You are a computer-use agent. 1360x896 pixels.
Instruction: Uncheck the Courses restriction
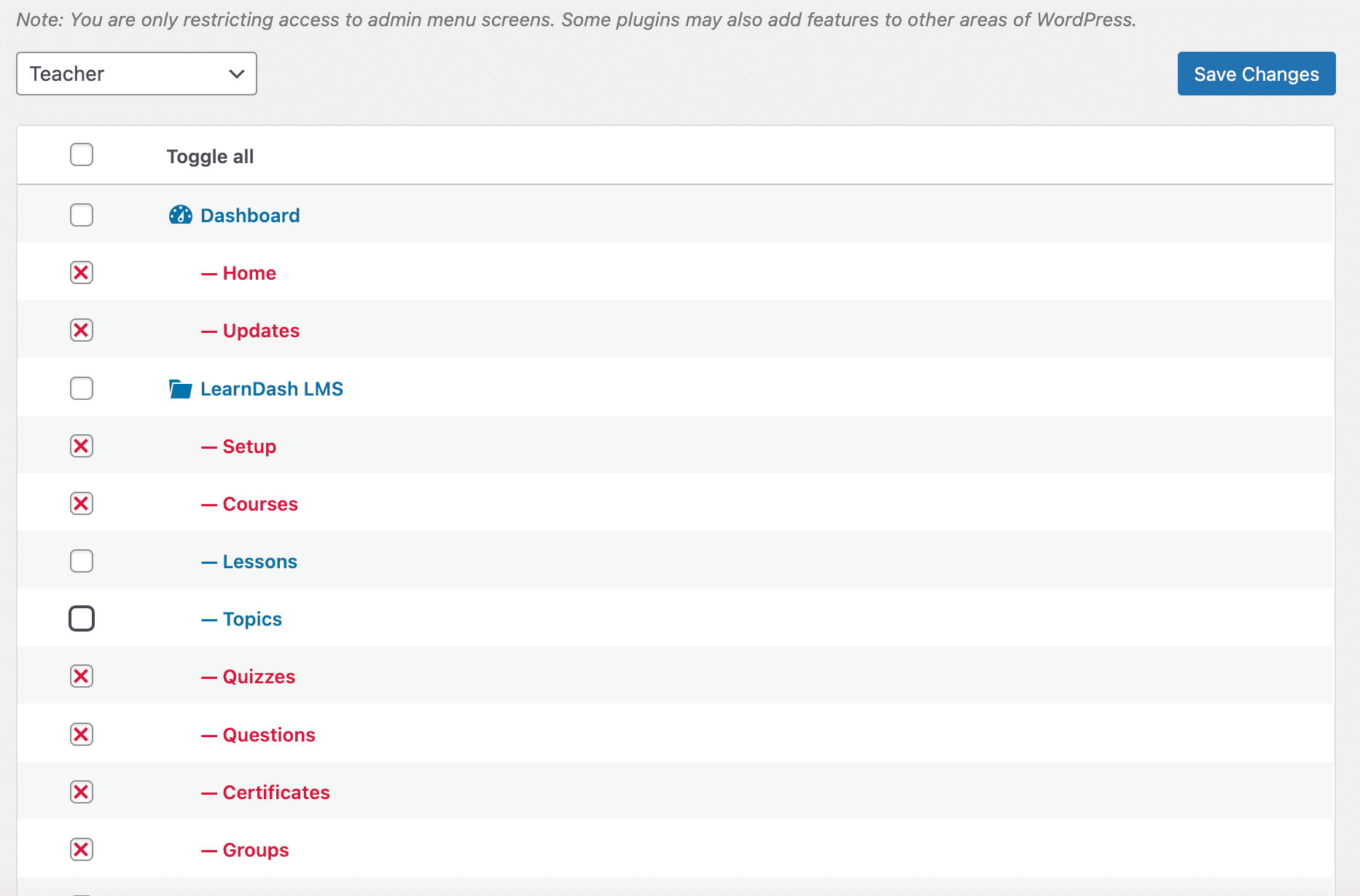[x=81, y=503]
